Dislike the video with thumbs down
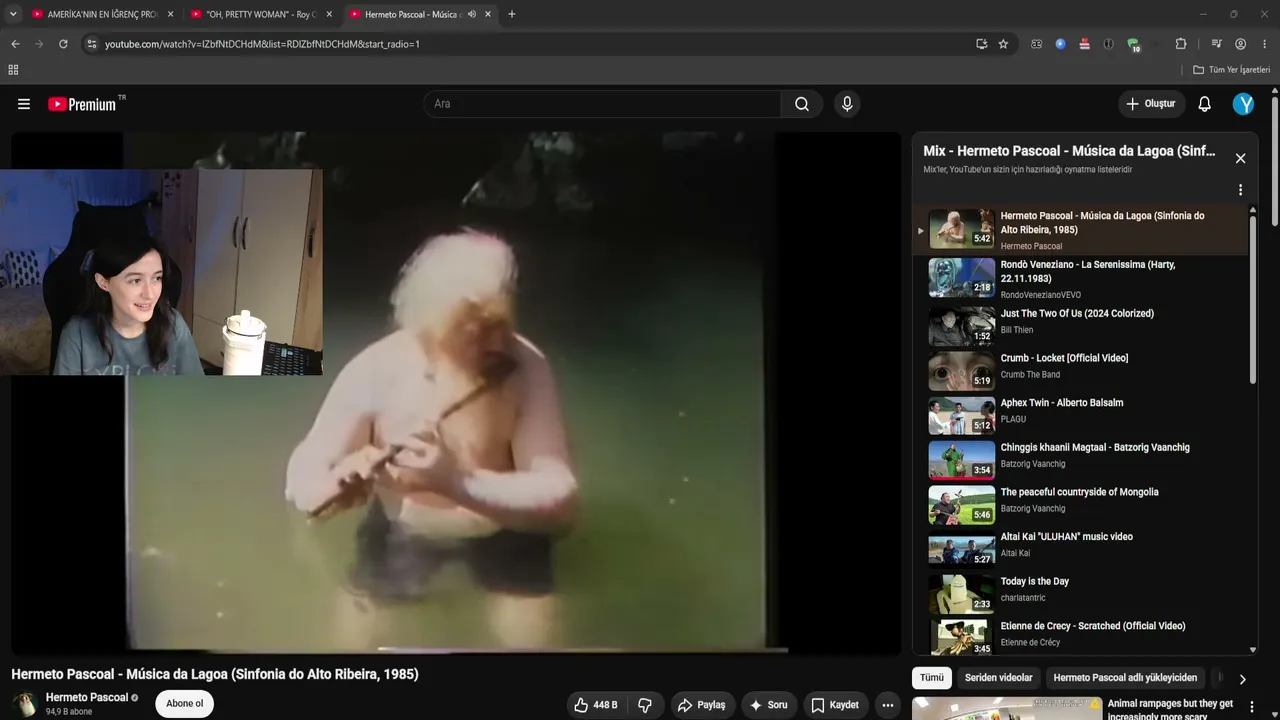This screenshot has height=720, width=1280. (x=645, y=705)
